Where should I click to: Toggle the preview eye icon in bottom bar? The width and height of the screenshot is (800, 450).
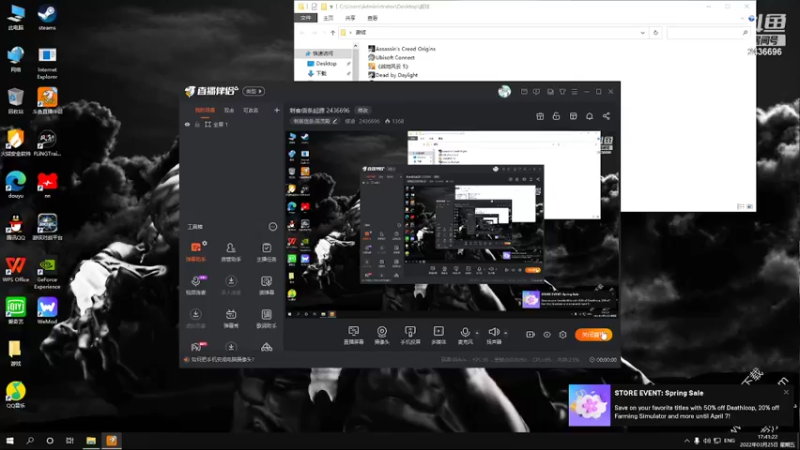[547, 335]
